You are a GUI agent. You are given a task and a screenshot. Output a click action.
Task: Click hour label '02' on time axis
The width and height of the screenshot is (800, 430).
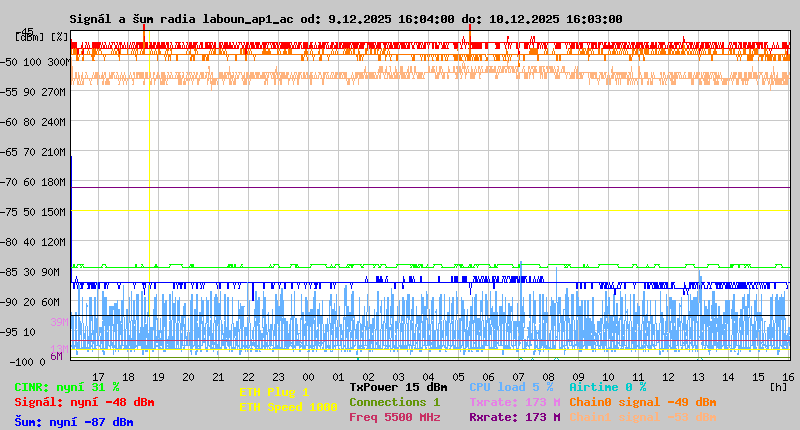[368, 377]
